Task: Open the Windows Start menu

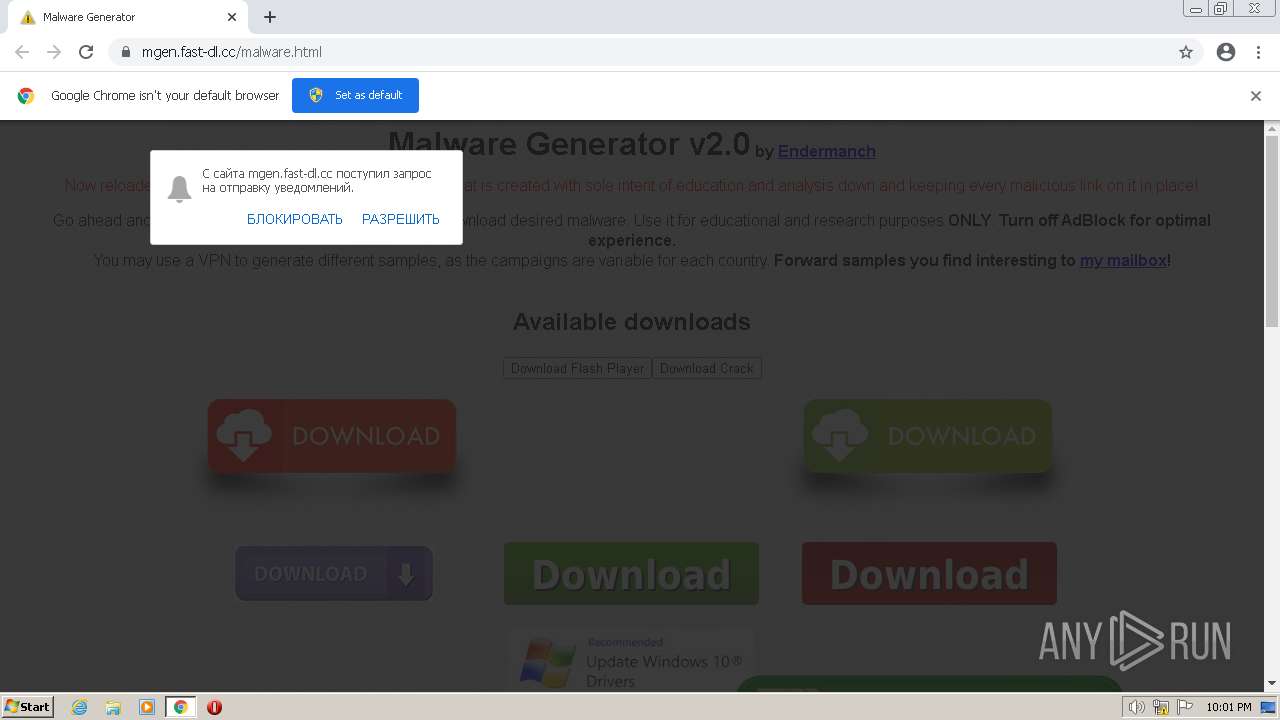Action: [x=28, y=706]
